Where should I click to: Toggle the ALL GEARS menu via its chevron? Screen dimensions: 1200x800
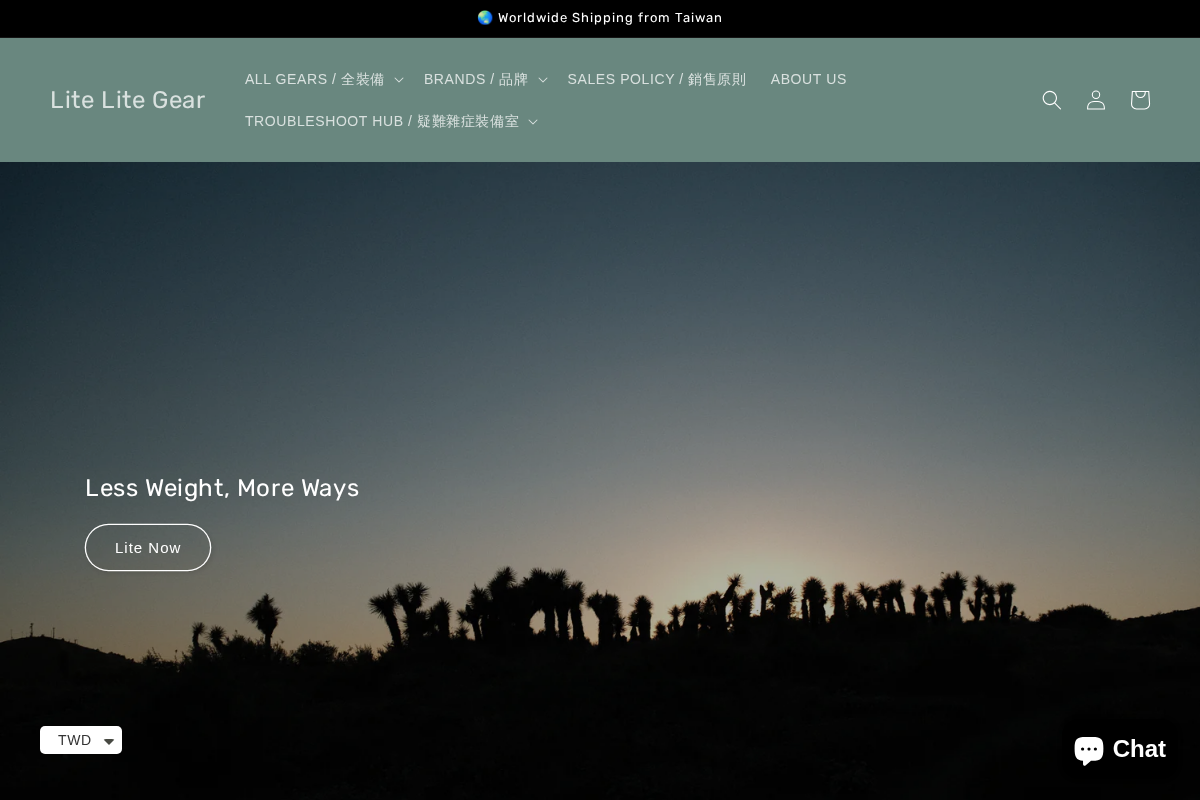coord(398,79)
